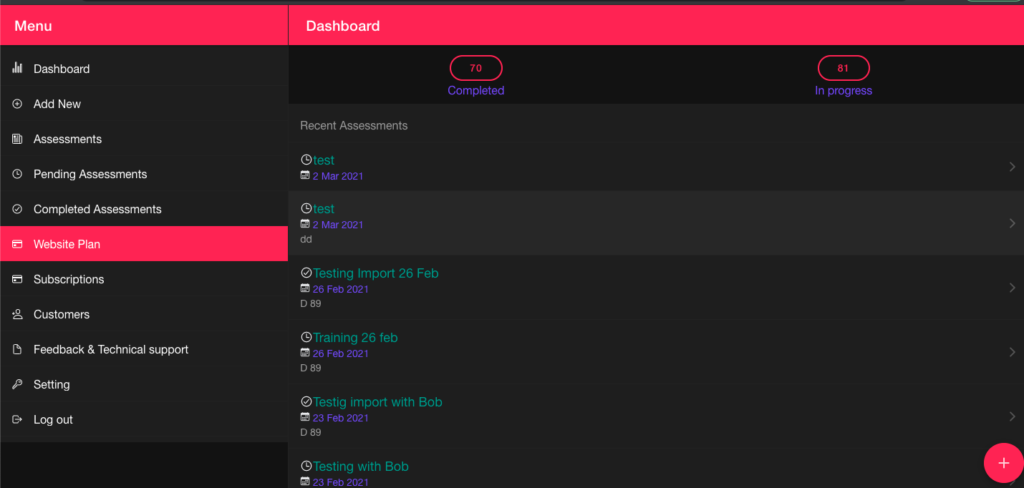Viewport: 1024px width, 488px height.
Task: Click the Feedback & Technical support document icon
Action: 18,350
